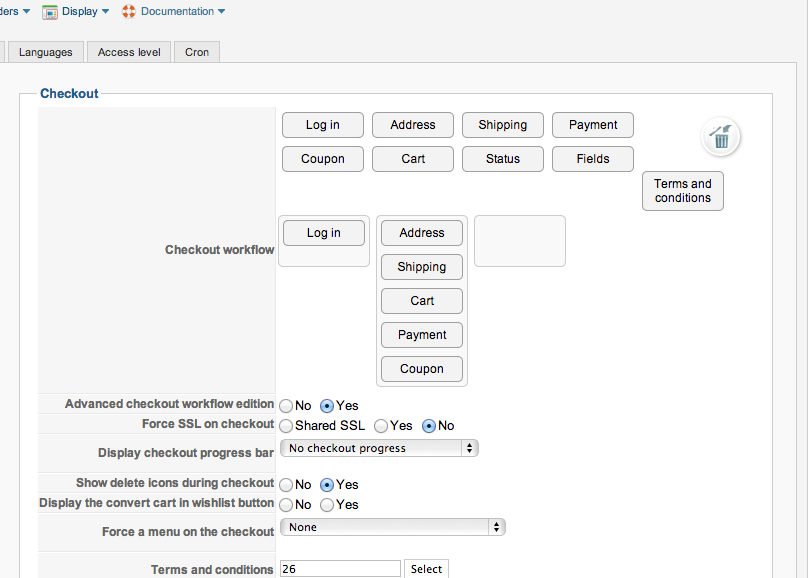Click the Documentation lifebuoy icon

click(x=129, y=12)
